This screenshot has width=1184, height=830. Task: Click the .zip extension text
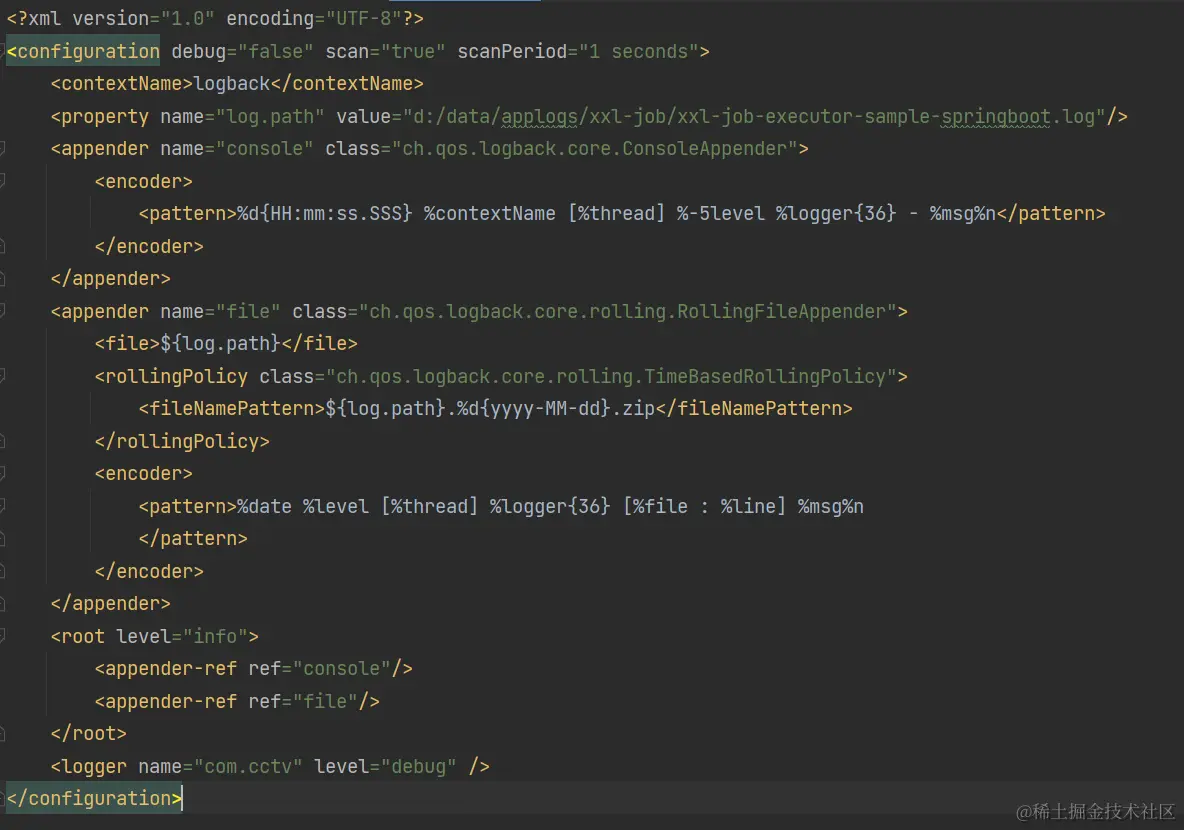pyautogui.click(x=633, y=409)
